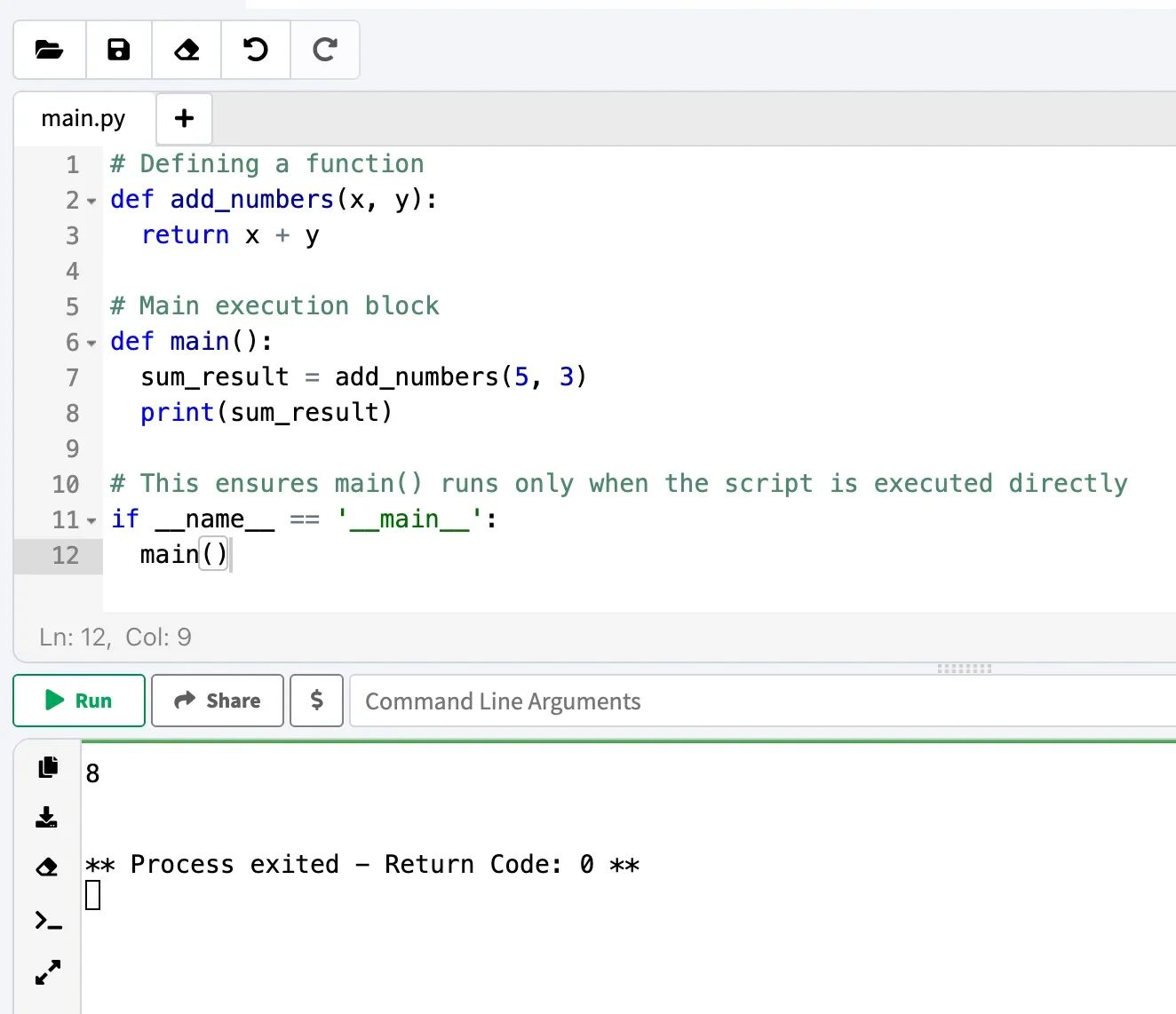This screenshot has width=1176, height=1014.
Task: Run the Python script
Action: [79, 701]
